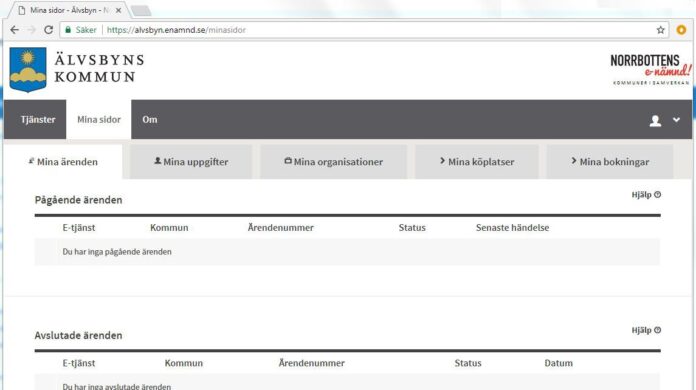Open the Norrbottens e-nämnd logo link
The height and width of the screenshot is (390, 696).
pyautogui.click(x=650, y=70)
